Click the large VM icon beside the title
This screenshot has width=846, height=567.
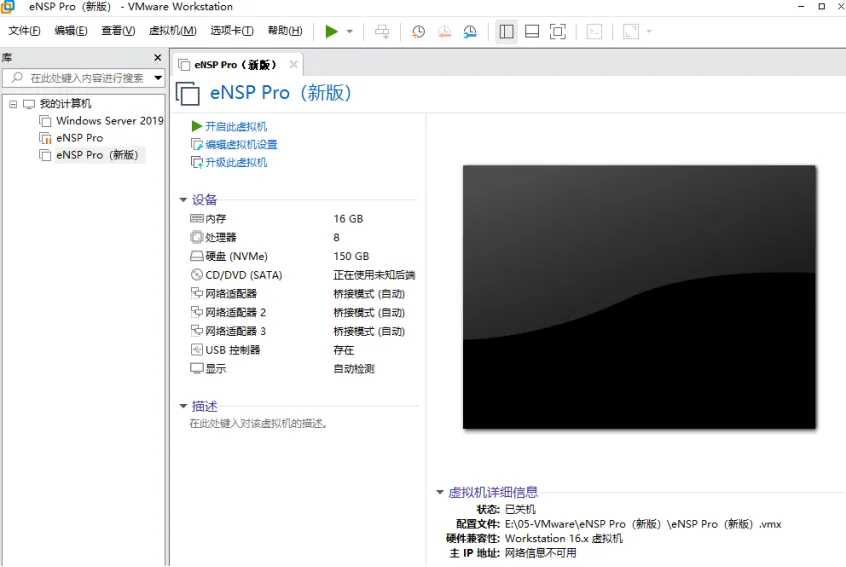(x=188, y=93)
